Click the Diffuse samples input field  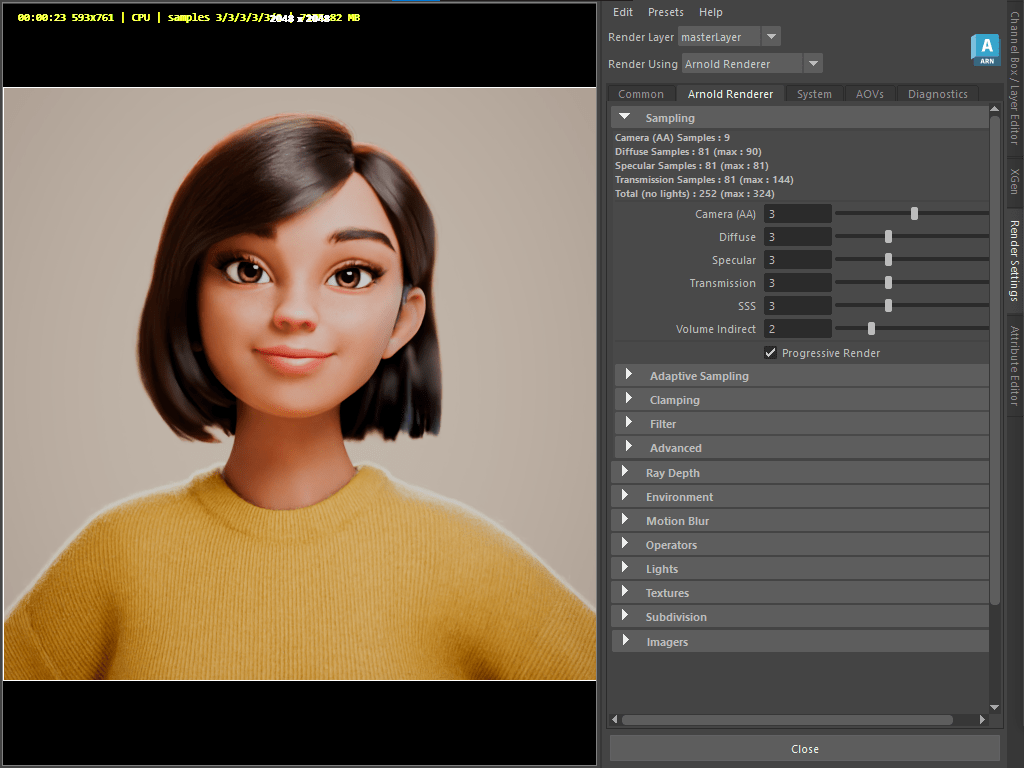point(797,237)
